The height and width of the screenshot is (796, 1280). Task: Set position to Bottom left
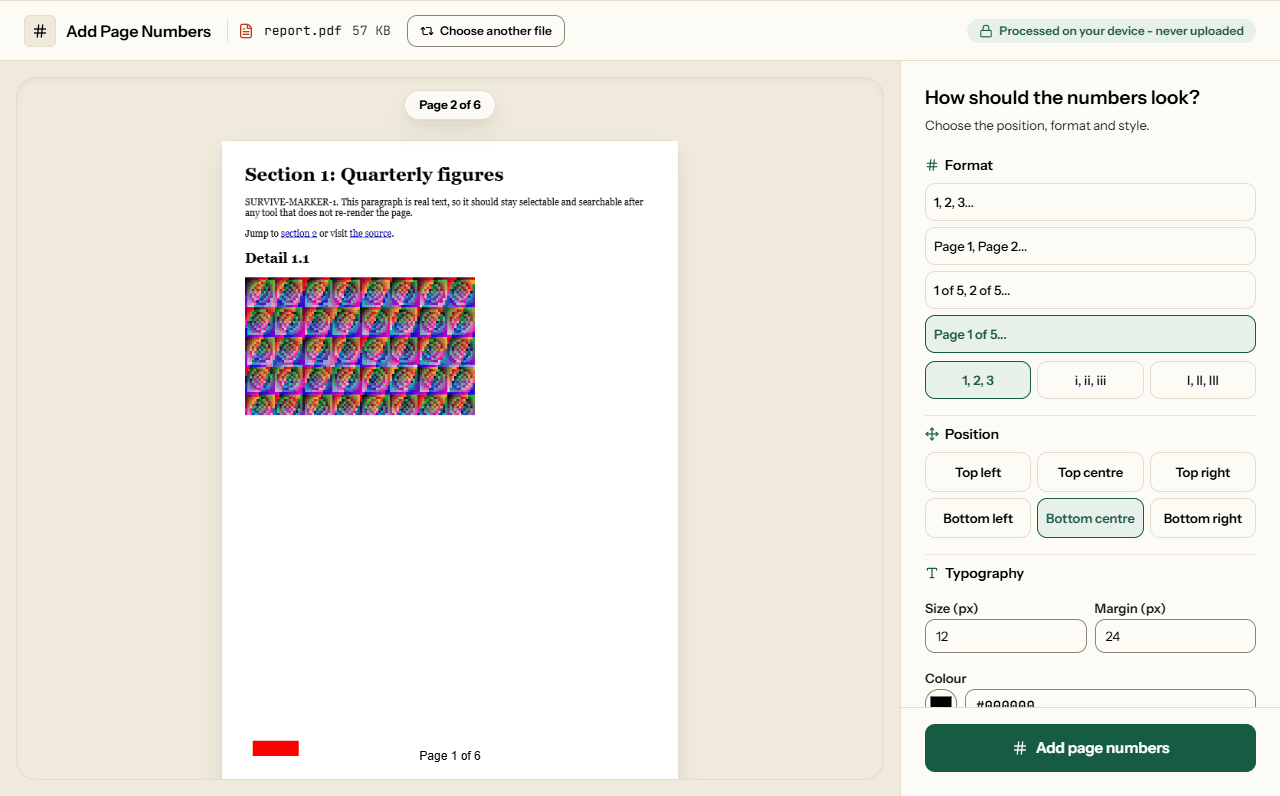point(978,518)
